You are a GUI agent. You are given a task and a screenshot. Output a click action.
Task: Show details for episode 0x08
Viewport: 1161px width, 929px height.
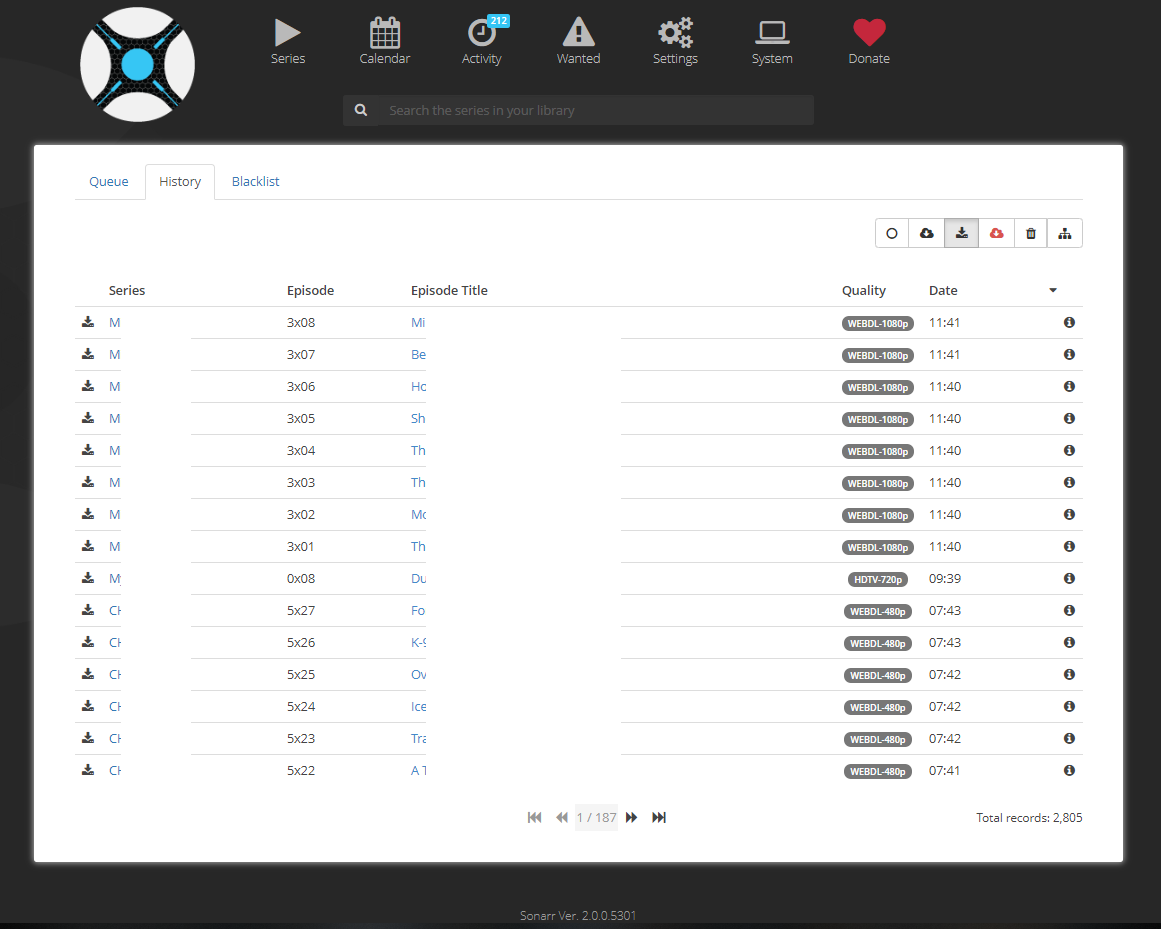1069,578
